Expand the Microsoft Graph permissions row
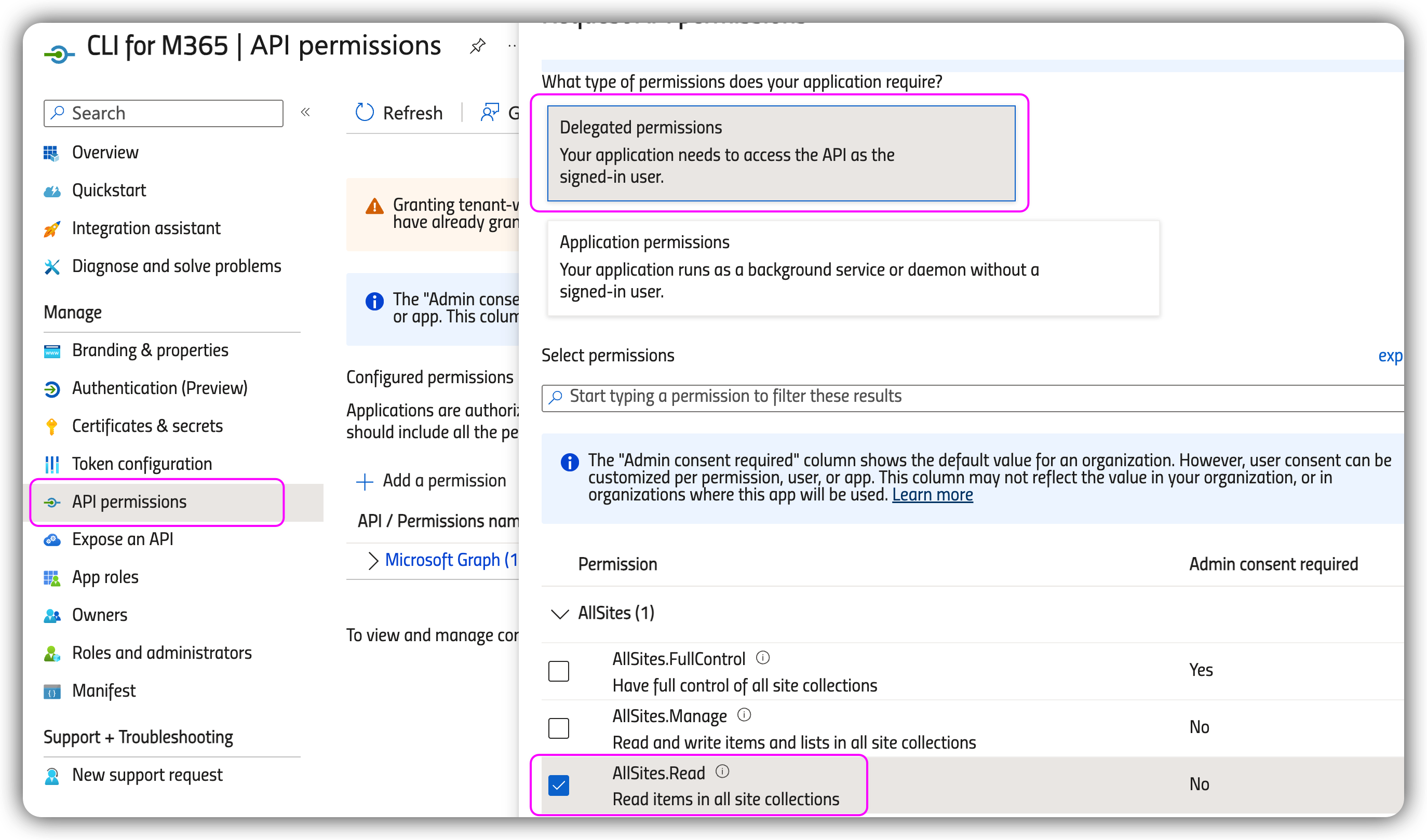 point(373,560)
